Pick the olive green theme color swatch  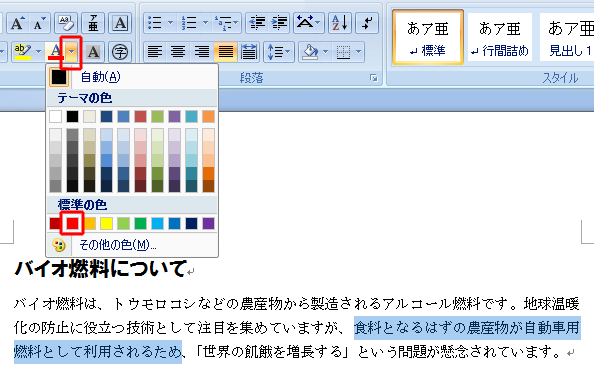[x=158, y=116]
